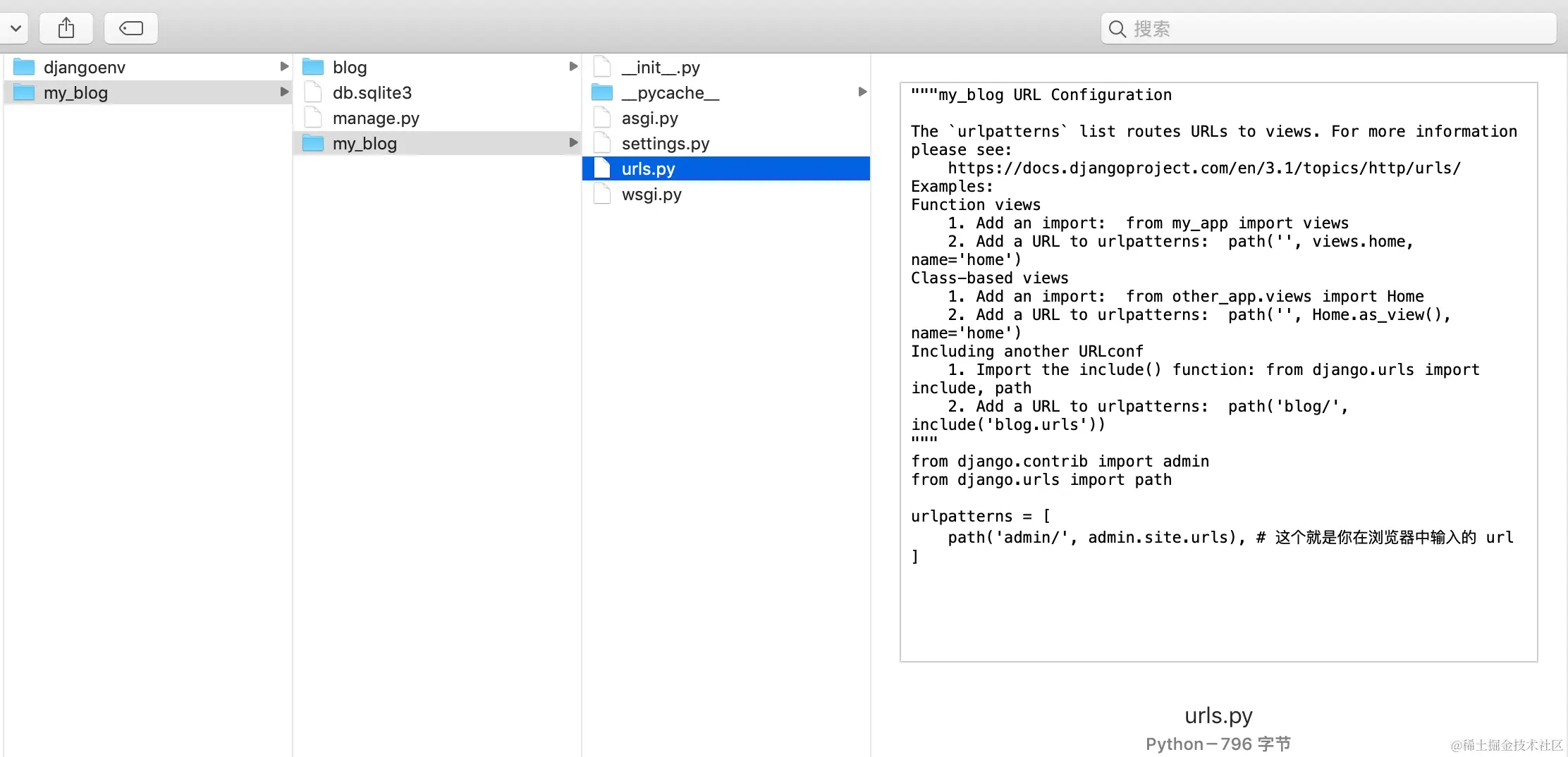The width and height of the screenshot is (1568, 757).
Task: Click the path('admin/' line in preview
Action: [x=1230, y=538]
